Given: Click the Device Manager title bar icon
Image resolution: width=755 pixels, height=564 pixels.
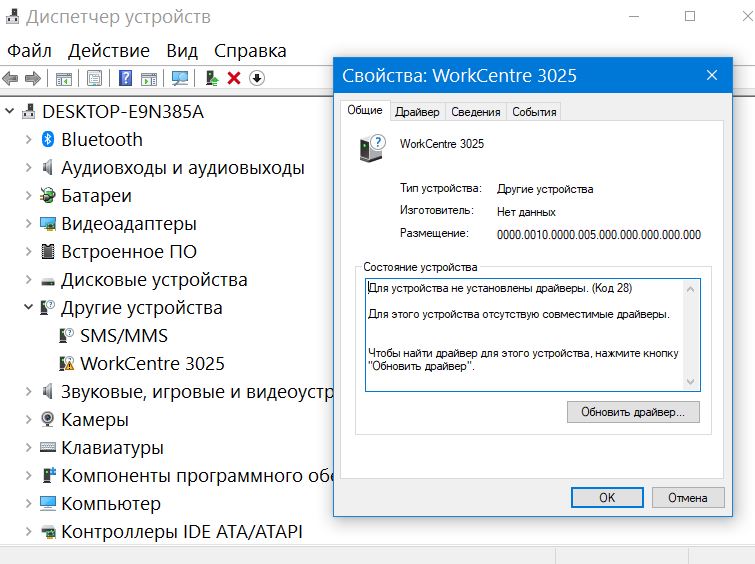Looking at the screenshot, I should coord(12,16).
